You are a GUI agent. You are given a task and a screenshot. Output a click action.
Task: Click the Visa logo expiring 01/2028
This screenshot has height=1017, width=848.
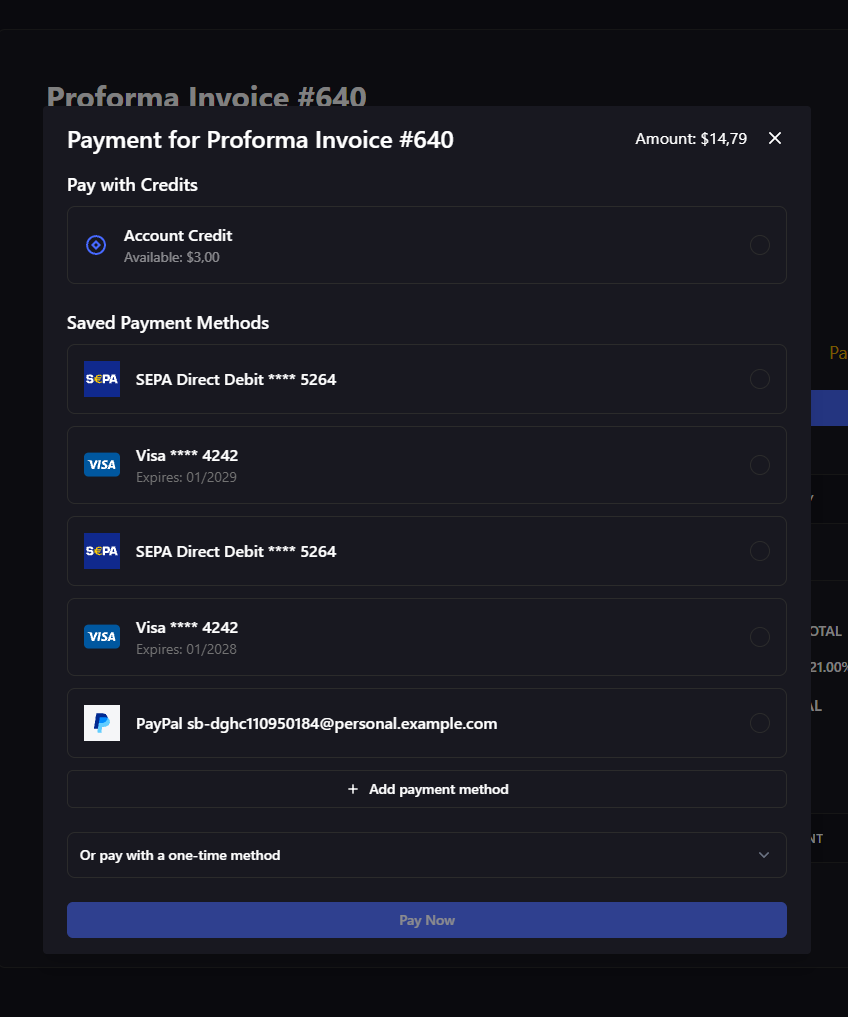[x=102, y=637]
